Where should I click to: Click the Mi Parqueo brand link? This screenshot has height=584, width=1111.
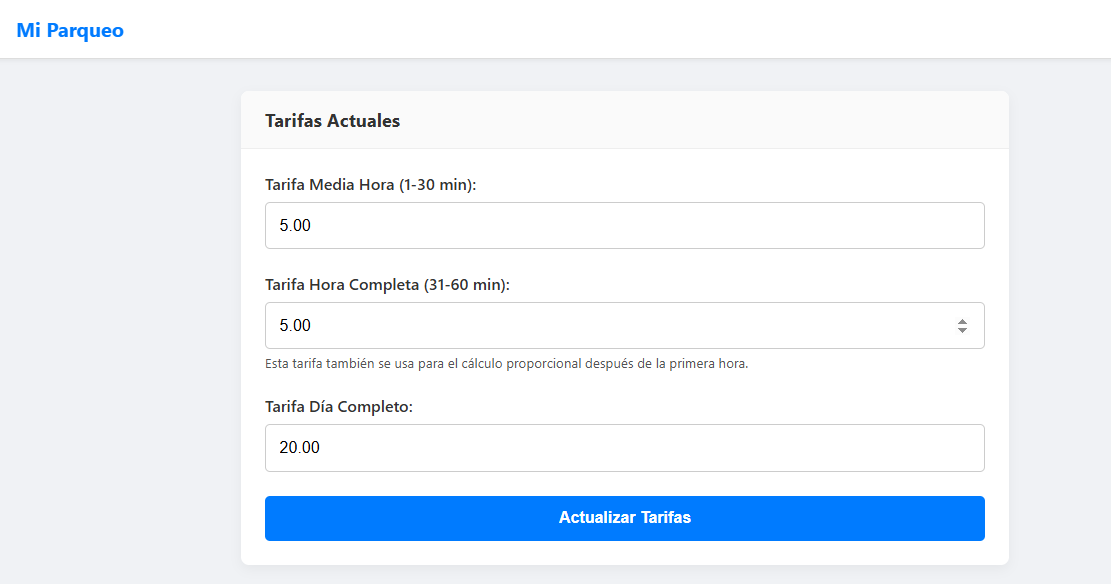point(67,30)
